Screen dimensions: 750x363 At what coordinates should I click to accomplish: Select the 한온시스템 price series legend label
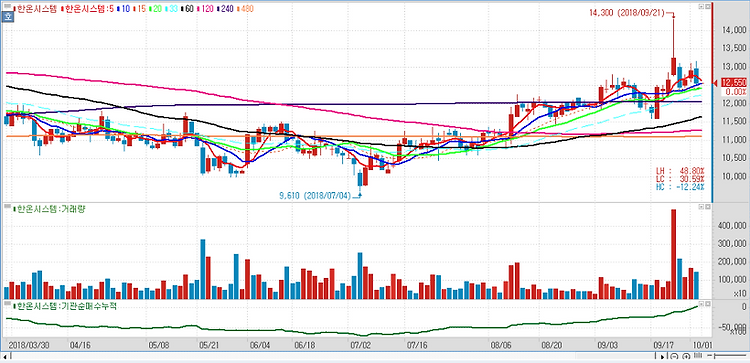coord(36,8)
